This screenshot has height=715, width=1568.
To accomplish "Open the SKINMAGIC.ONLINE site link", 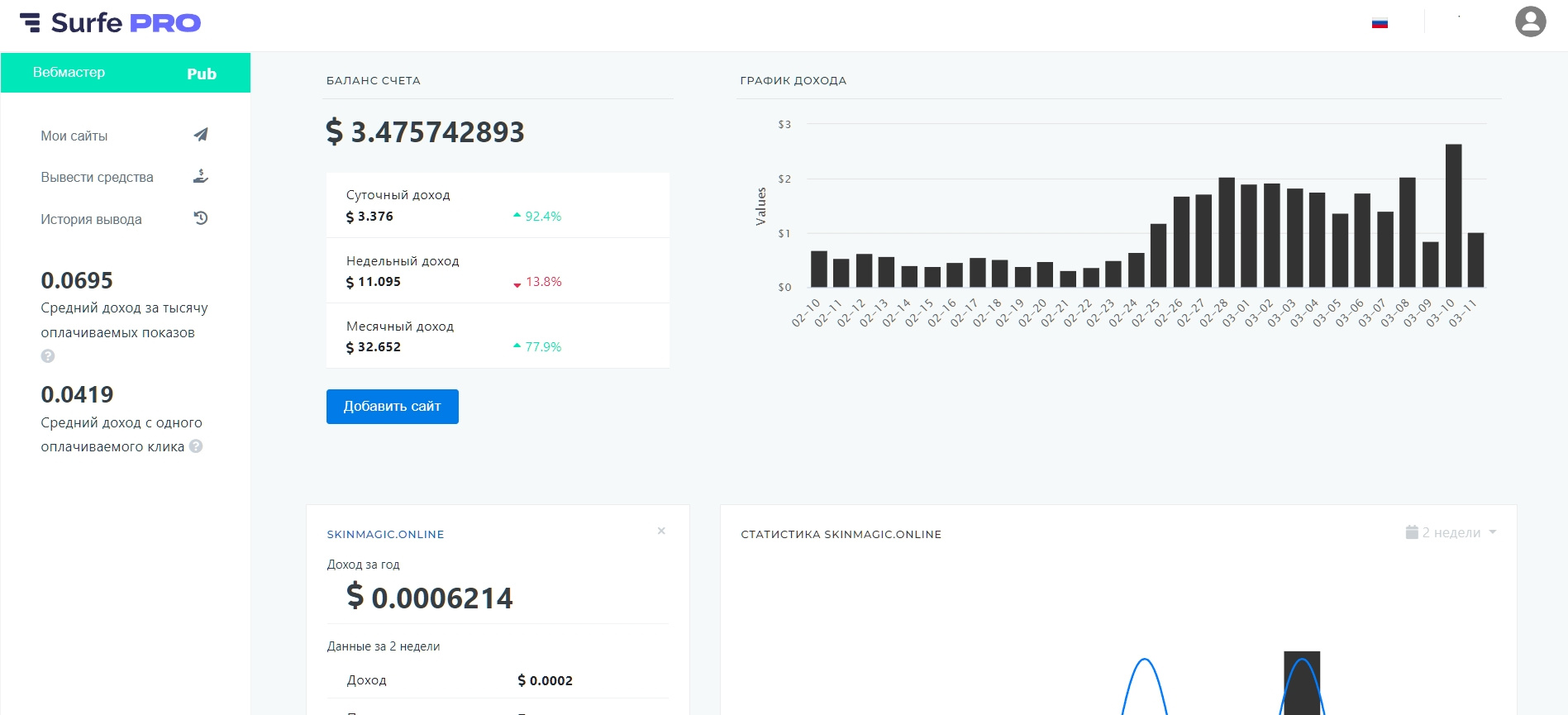I will point(386,535).
